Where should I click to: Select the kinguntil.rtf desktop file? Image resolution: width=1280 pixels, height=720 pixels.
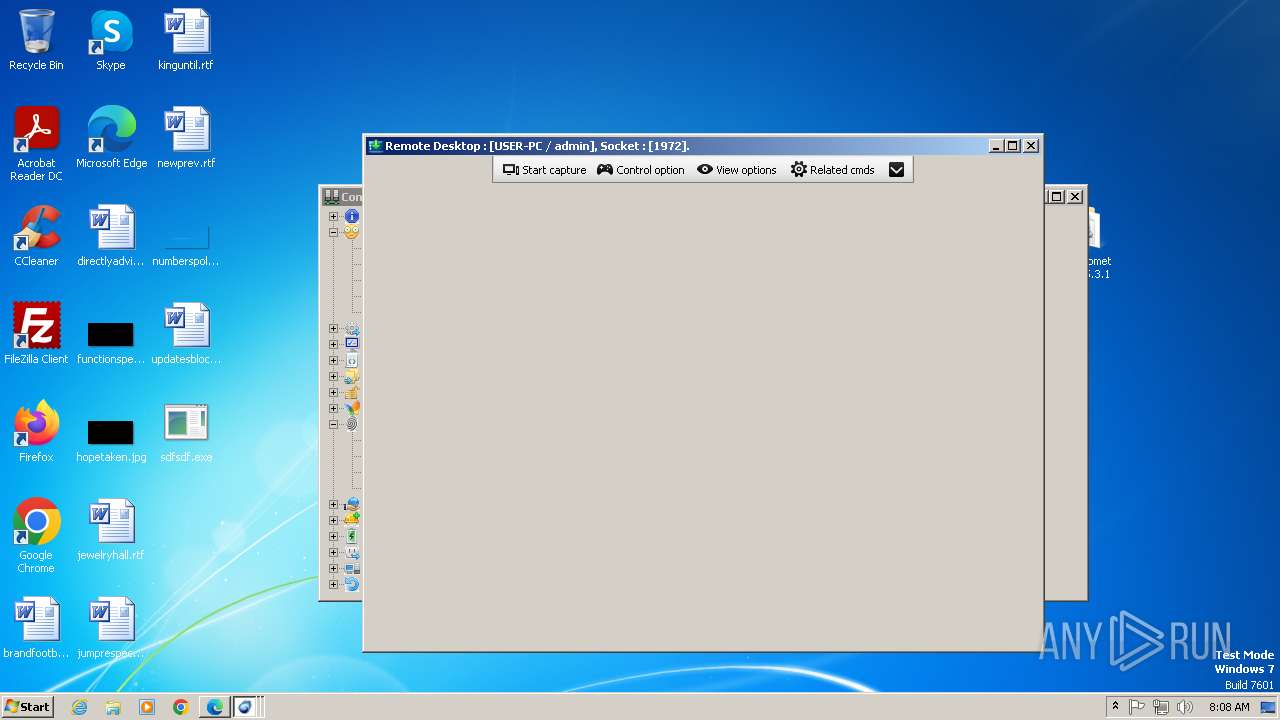pyautogui.click(x=186, y=40)
